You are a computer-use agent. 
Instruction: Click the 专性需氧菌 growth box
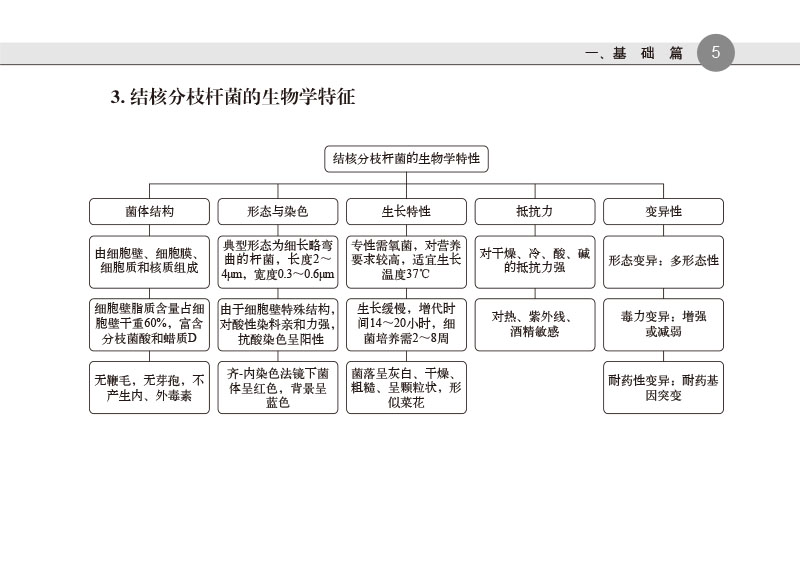point(406,260)
